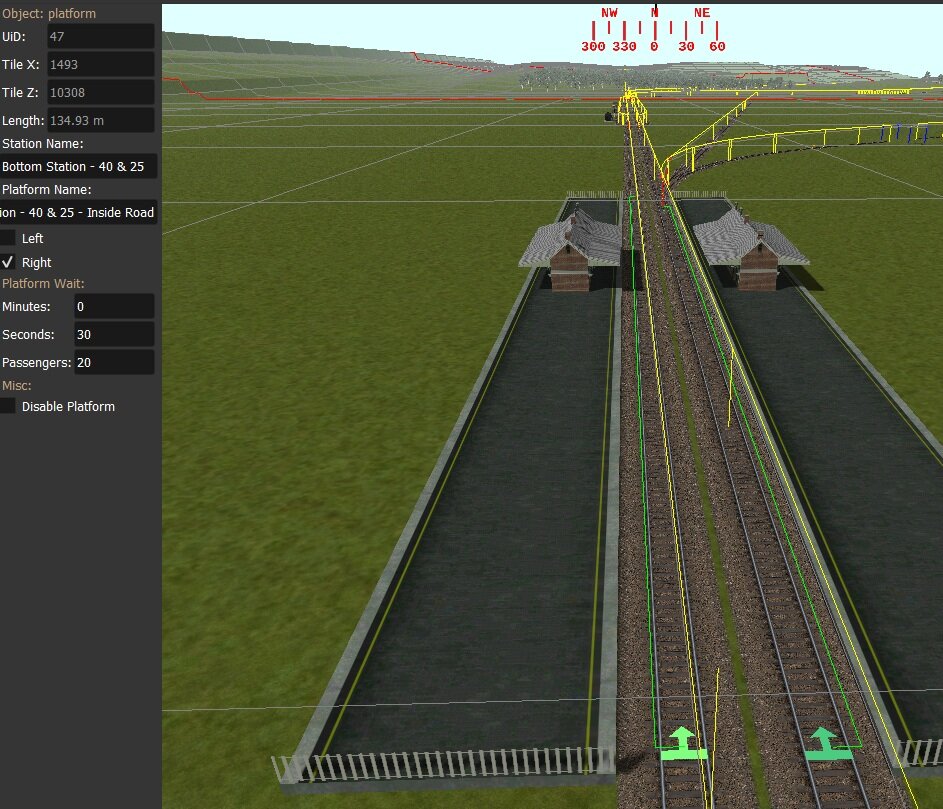The image size is (943, 809).
Task: Click the dark object beside the distant track
Action: point(607,116)
